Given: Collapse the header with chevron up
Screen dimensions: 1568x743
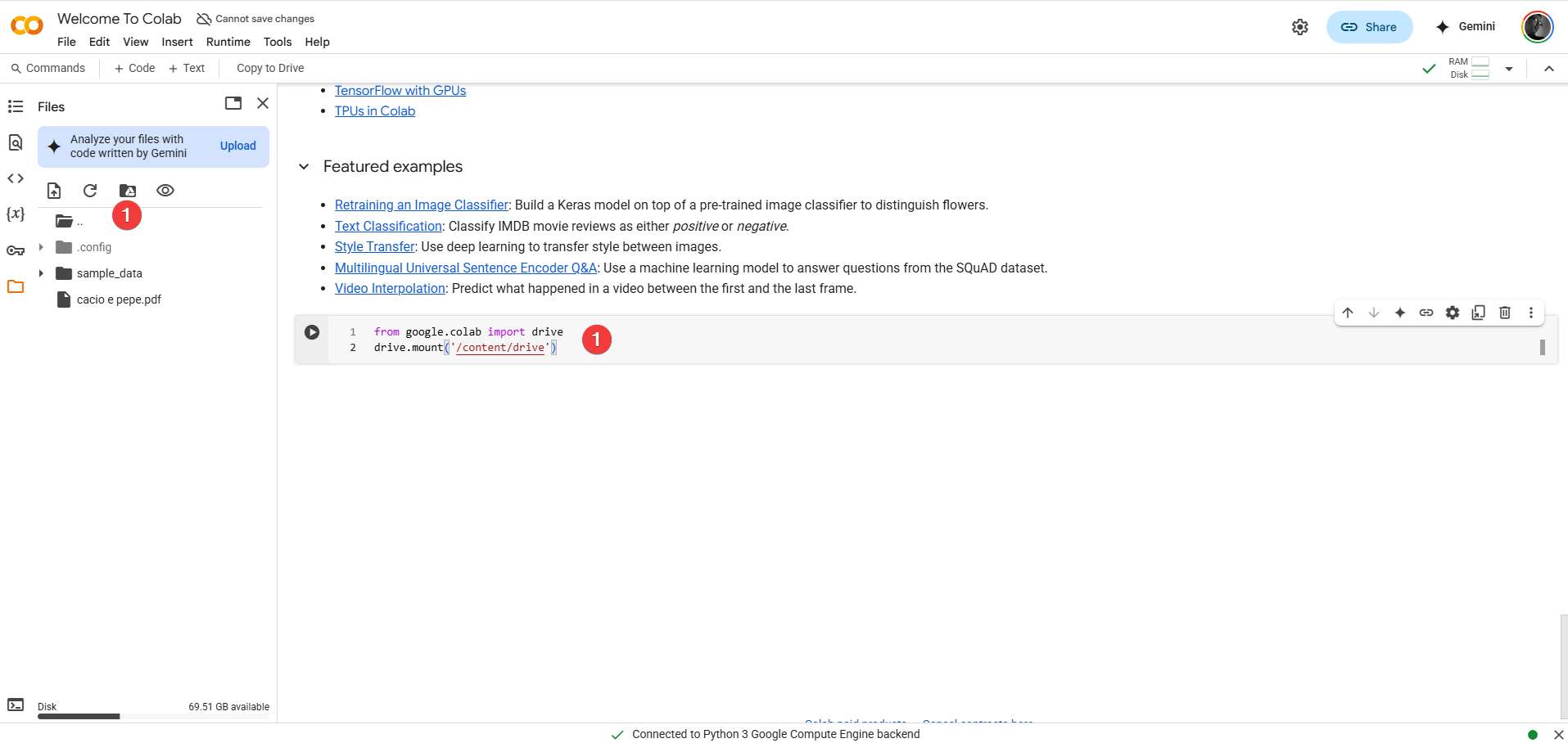Looking at the screenshot, I should pyautogui.click(x=1549, y=69).
